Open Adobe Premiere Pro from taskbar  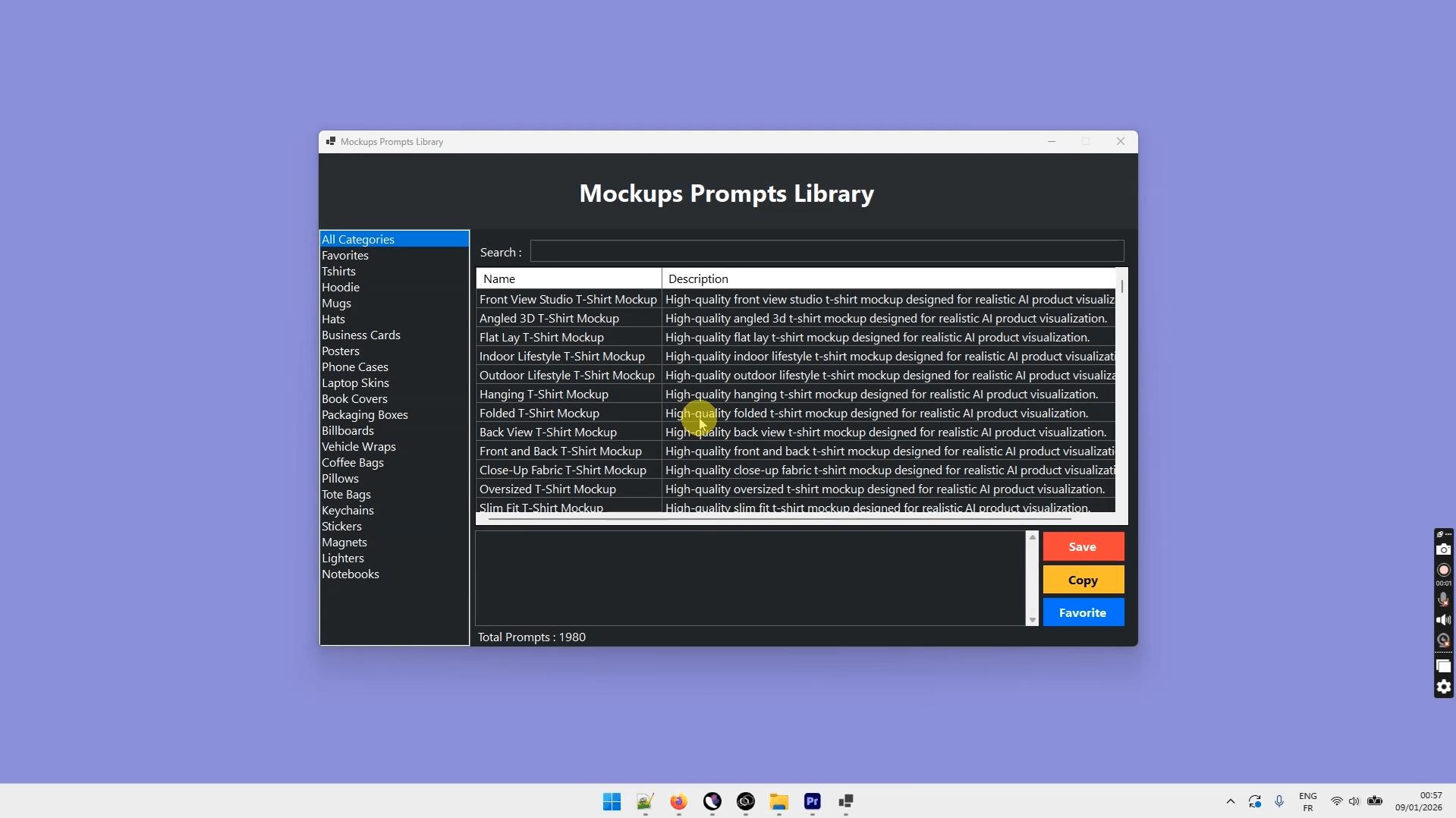pyautogui.click(x=812, y=801)
